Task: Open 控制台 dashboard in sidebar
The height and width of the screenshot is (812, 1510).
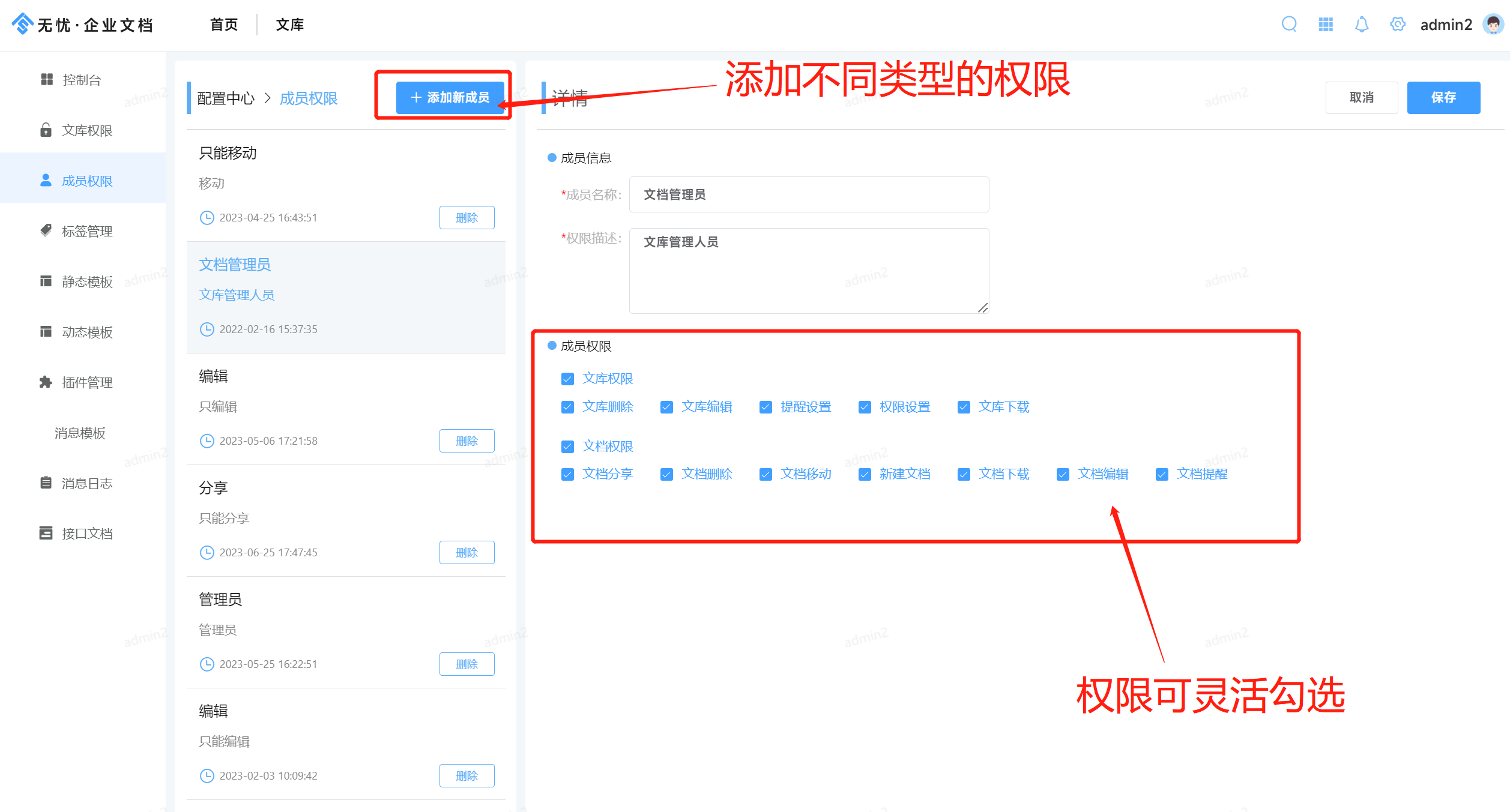Action: point(82,80)
